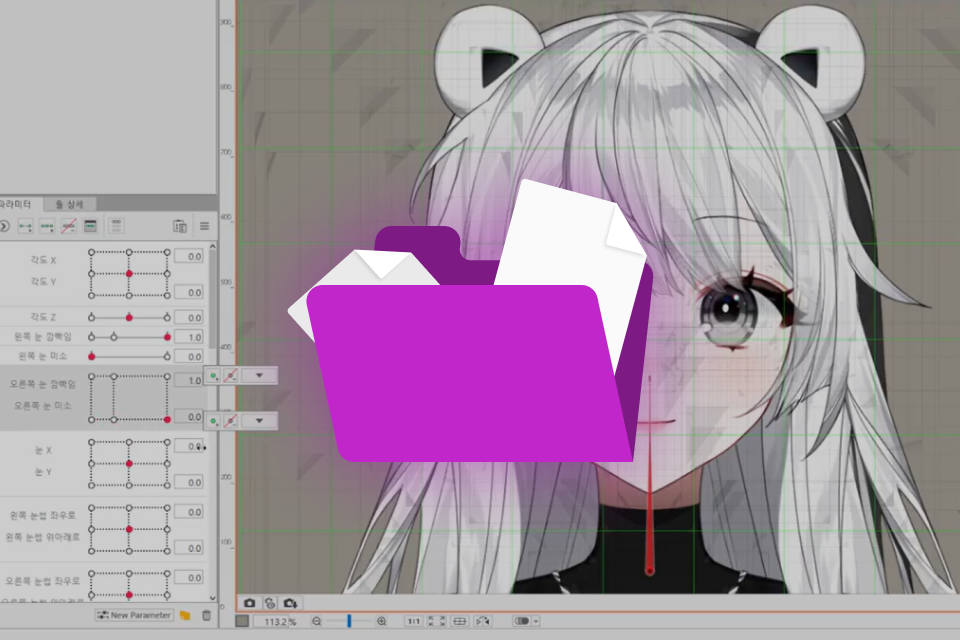This screenshot has width=960, height=640.
Task: Click the delete keys icon with red slash
Action: coord(69,227)
